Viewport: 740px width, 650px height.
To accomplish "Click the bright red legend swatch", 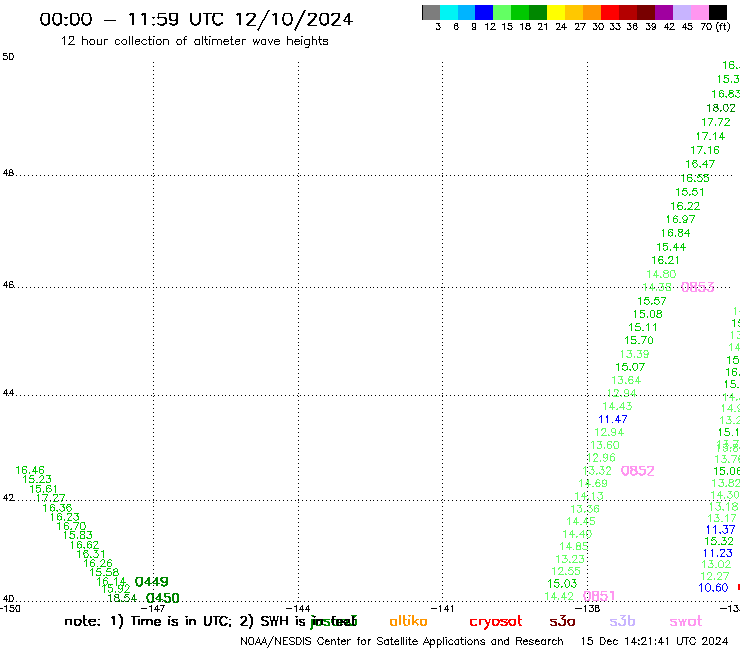I will (x=610, y=12).
